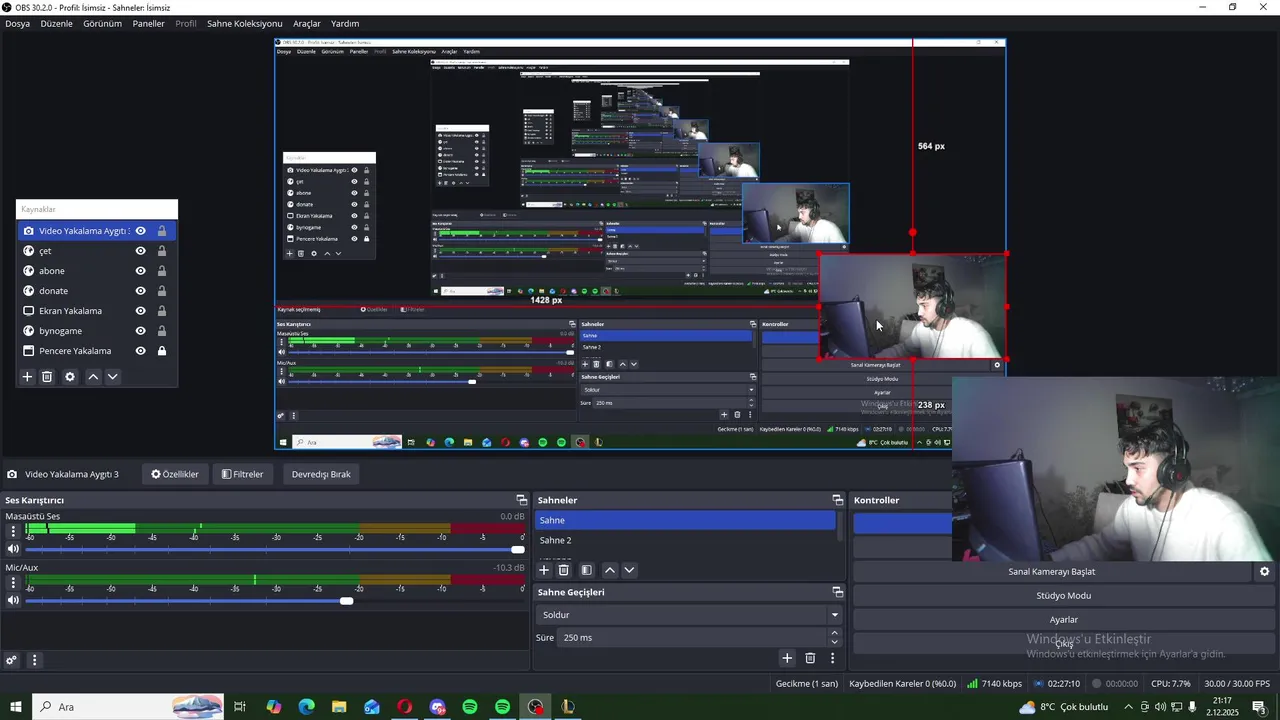Open the Dosya menu
Screen dimensions: 1280x720
(17, 23)
